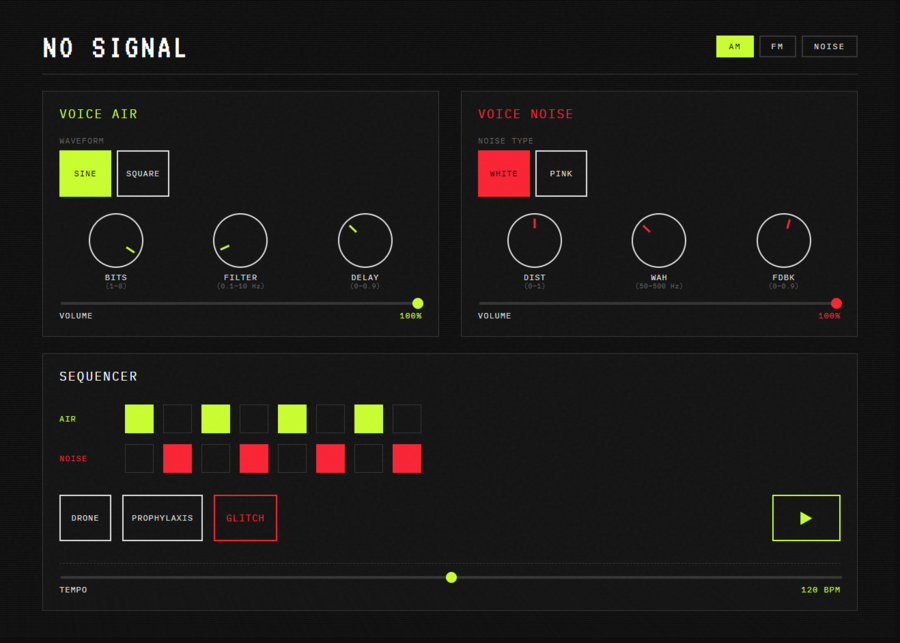This screenshot has width=900, height=643.
Task: Switch to the NOISE mode tab
Action: click(x=829, y=47)
